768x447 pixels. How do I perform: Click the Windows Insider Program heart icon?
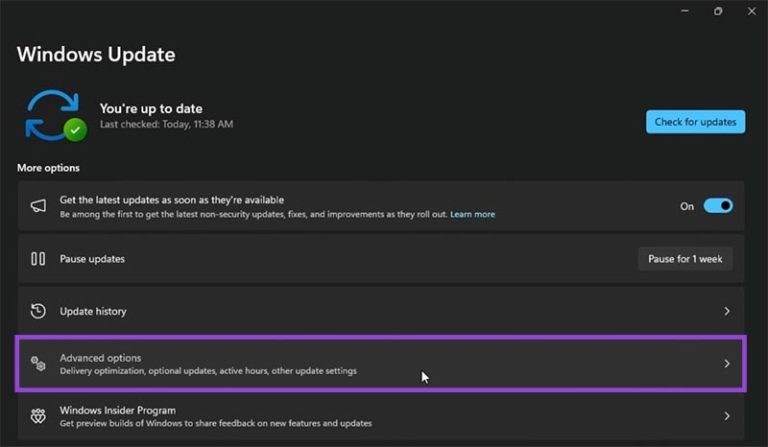pyautogui.click(x=38, y=416)
